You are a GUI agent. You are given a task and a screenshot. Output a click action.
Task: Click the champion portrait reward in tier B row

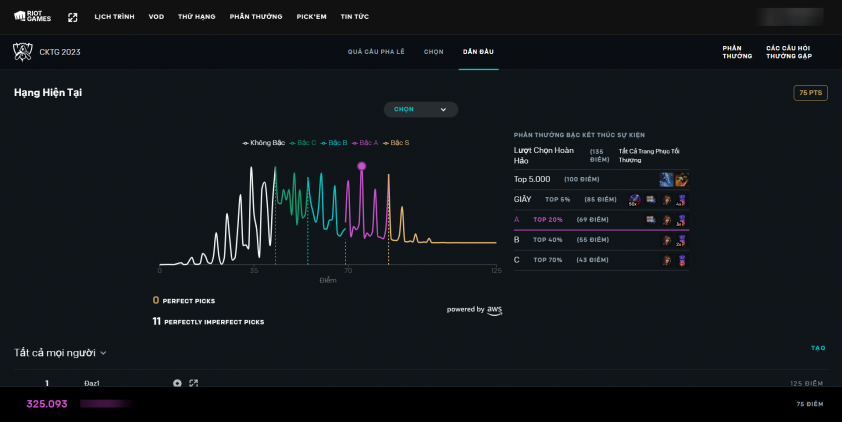666,241
